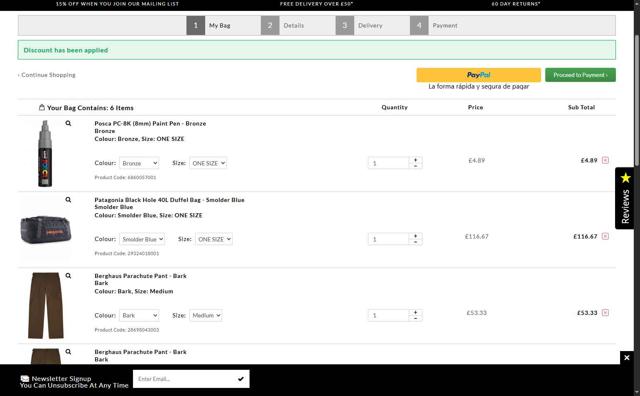Increase quantity of Posca paint pen
This screenshot has width=640, height=396.
[416, 160]
